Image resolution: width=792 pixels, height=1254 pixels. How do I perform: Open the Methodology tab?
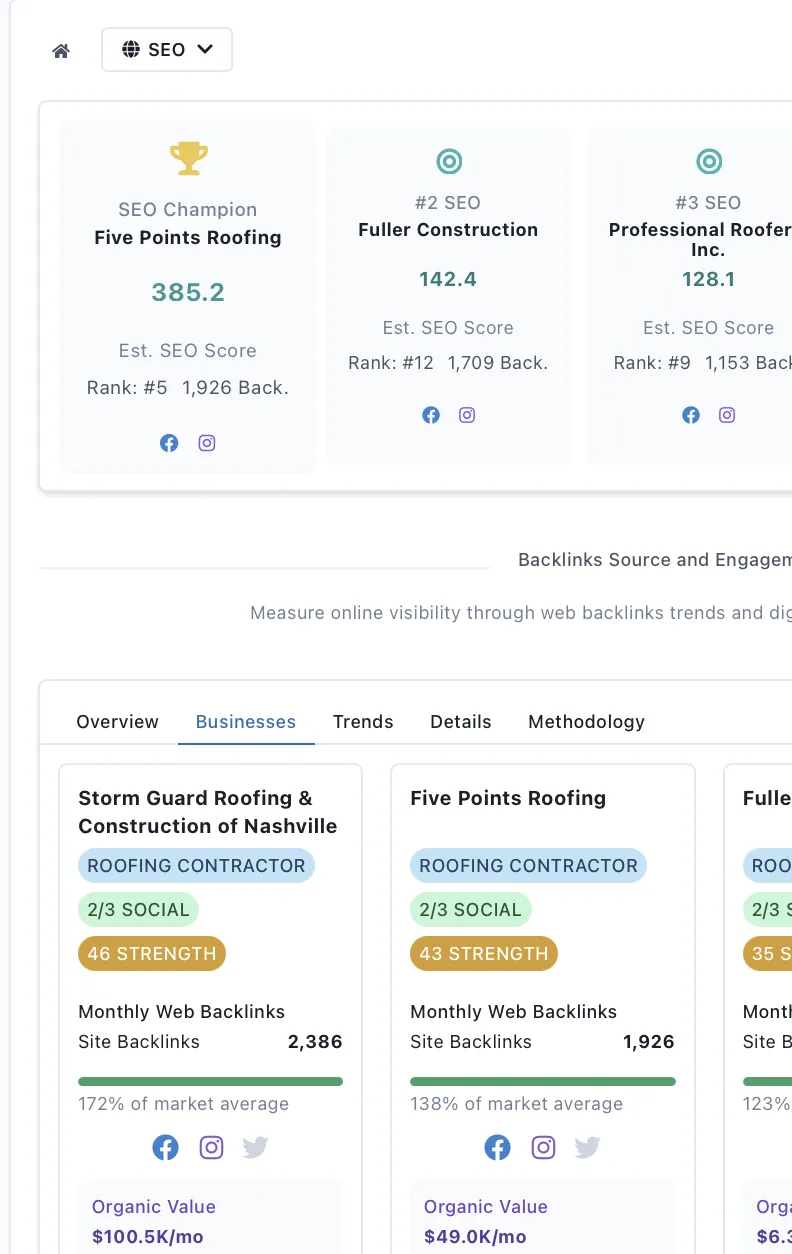(x=586, y=722)
